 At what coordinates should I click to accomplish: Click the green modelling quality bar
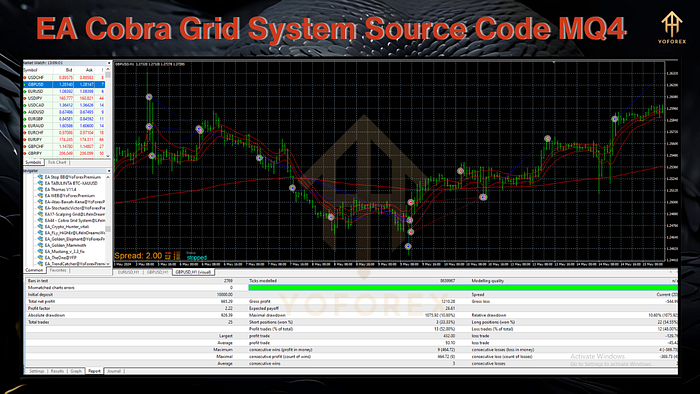click(x=463, y=288)
